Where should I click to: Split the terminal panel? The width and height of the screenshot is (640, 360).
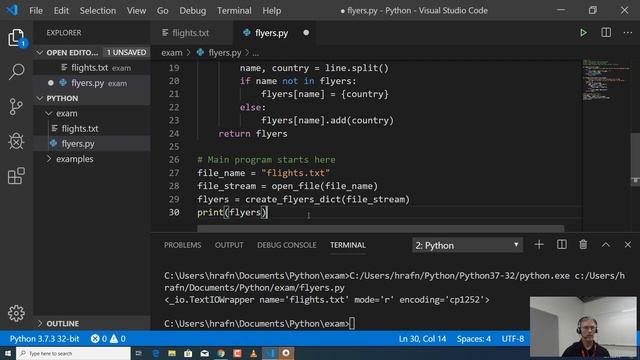[x=562, y=244]
